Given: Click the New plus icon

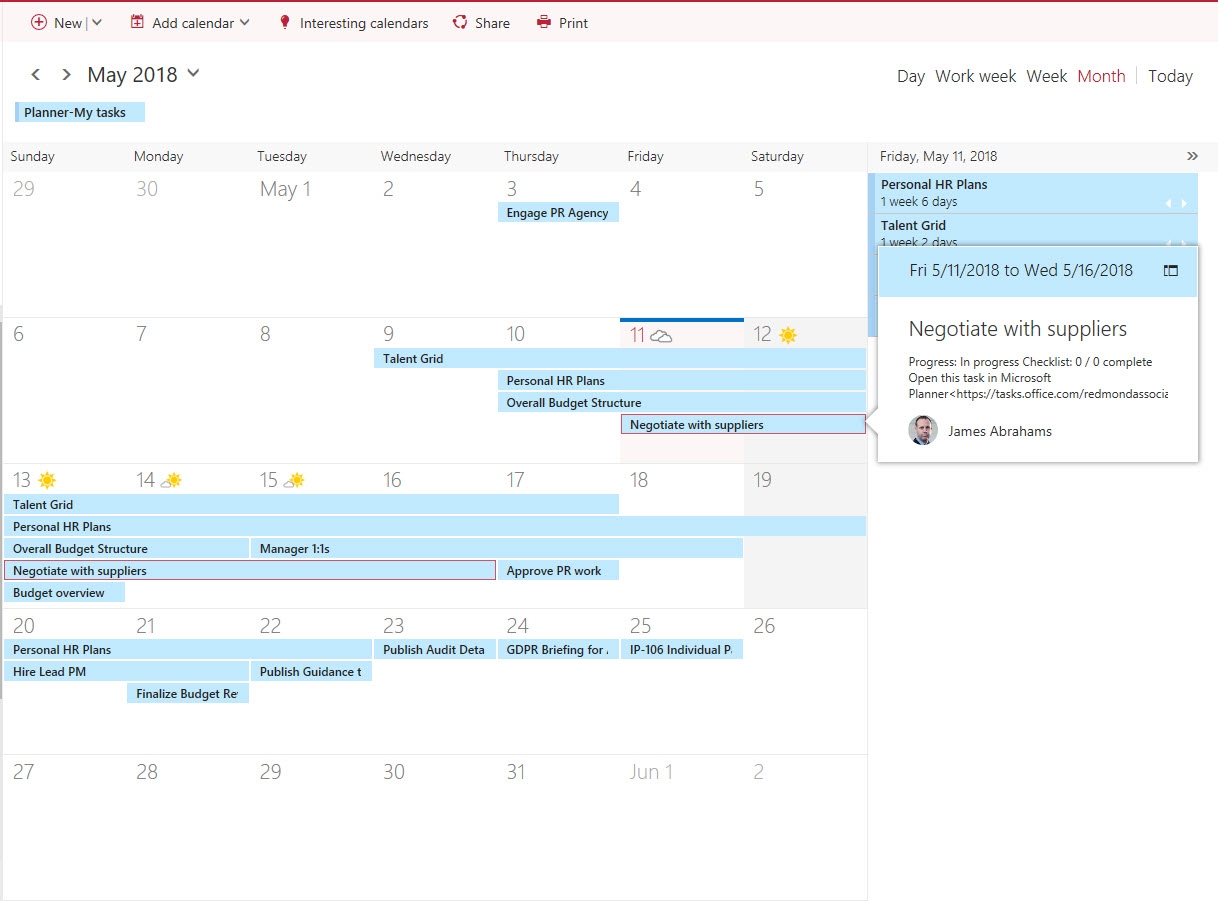Looking at the screenshot, I should point(39,22).
